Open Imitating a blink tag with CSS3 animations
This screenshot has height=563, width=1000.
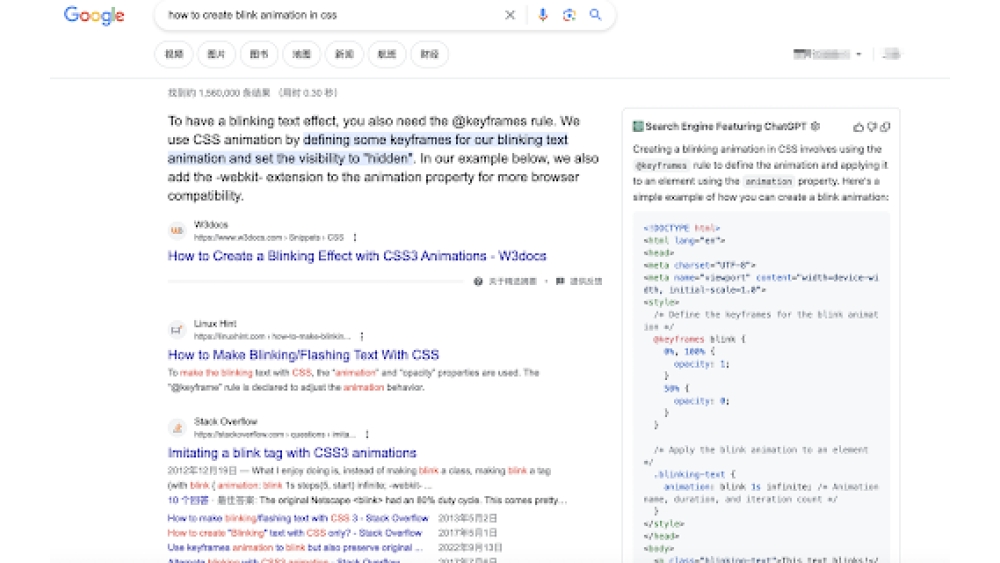pyautogui.click(x=292, y=453)
